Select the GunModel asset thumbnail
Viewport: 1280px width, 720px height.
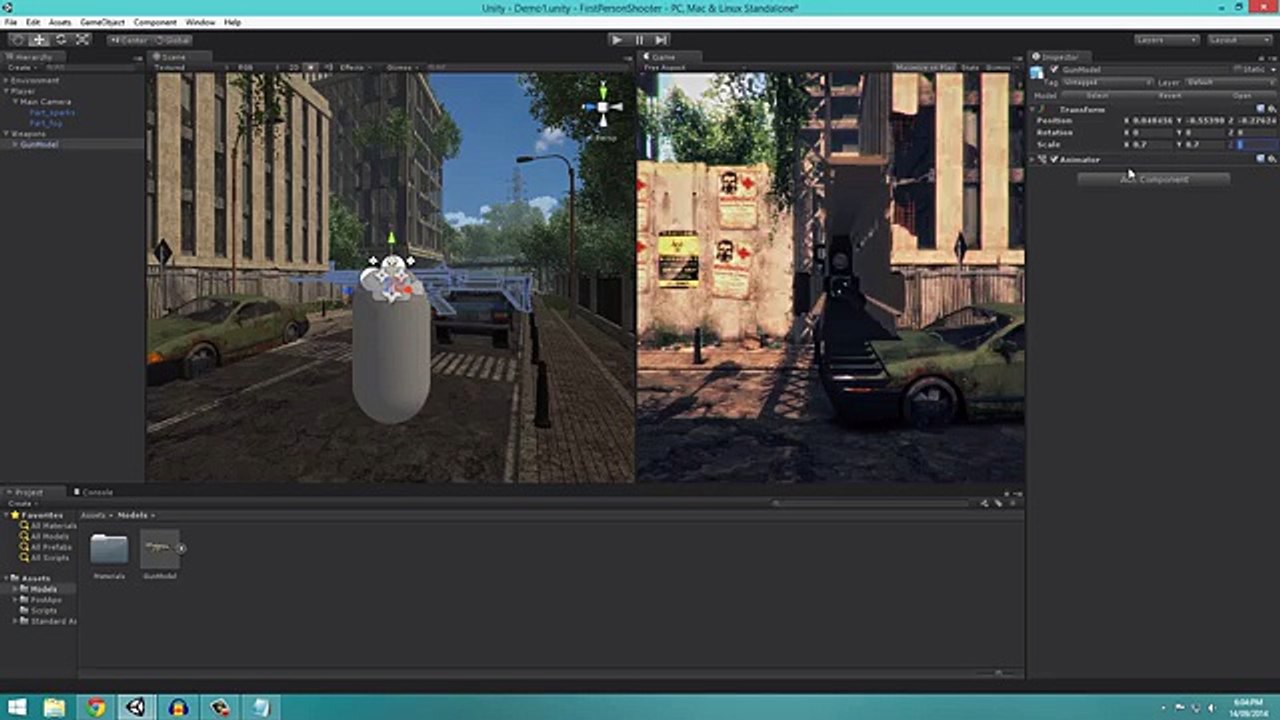pyautogui.click(x=159, y=549)
